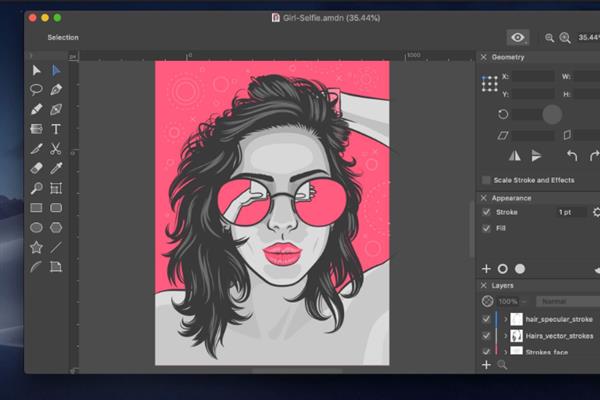
Task: Select the black arrow Selection tool
Action: (36, 70)
